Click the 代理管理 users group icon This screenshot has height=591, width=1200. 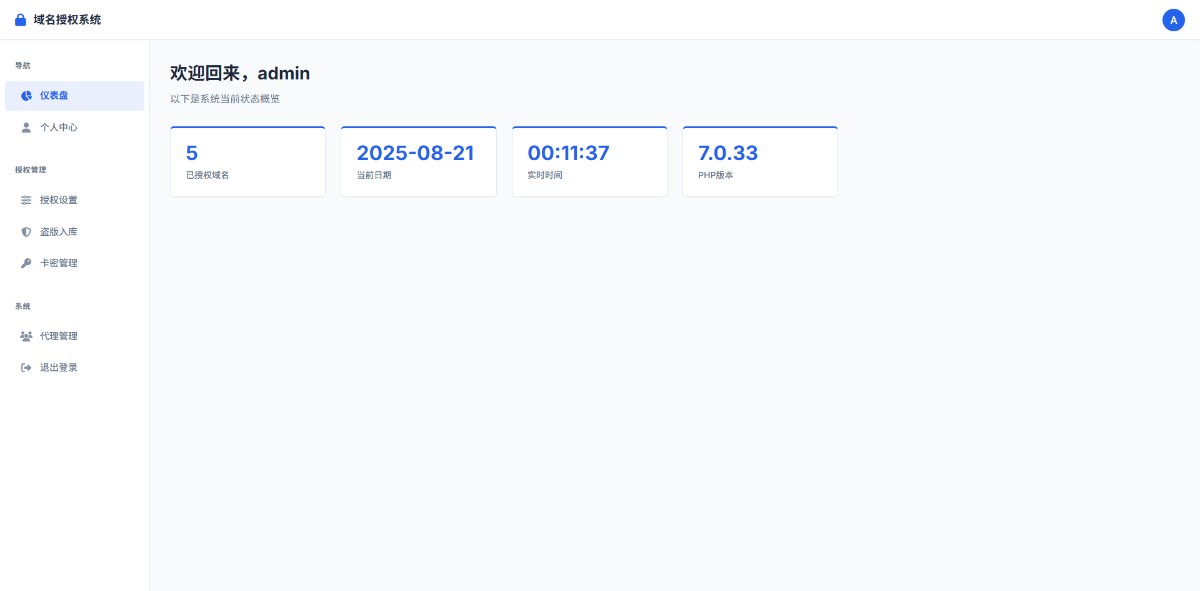click(26, 336)
